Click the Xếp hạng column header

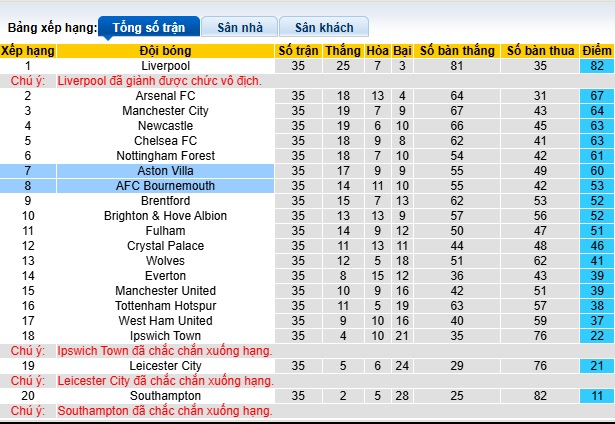pos(28,50)
